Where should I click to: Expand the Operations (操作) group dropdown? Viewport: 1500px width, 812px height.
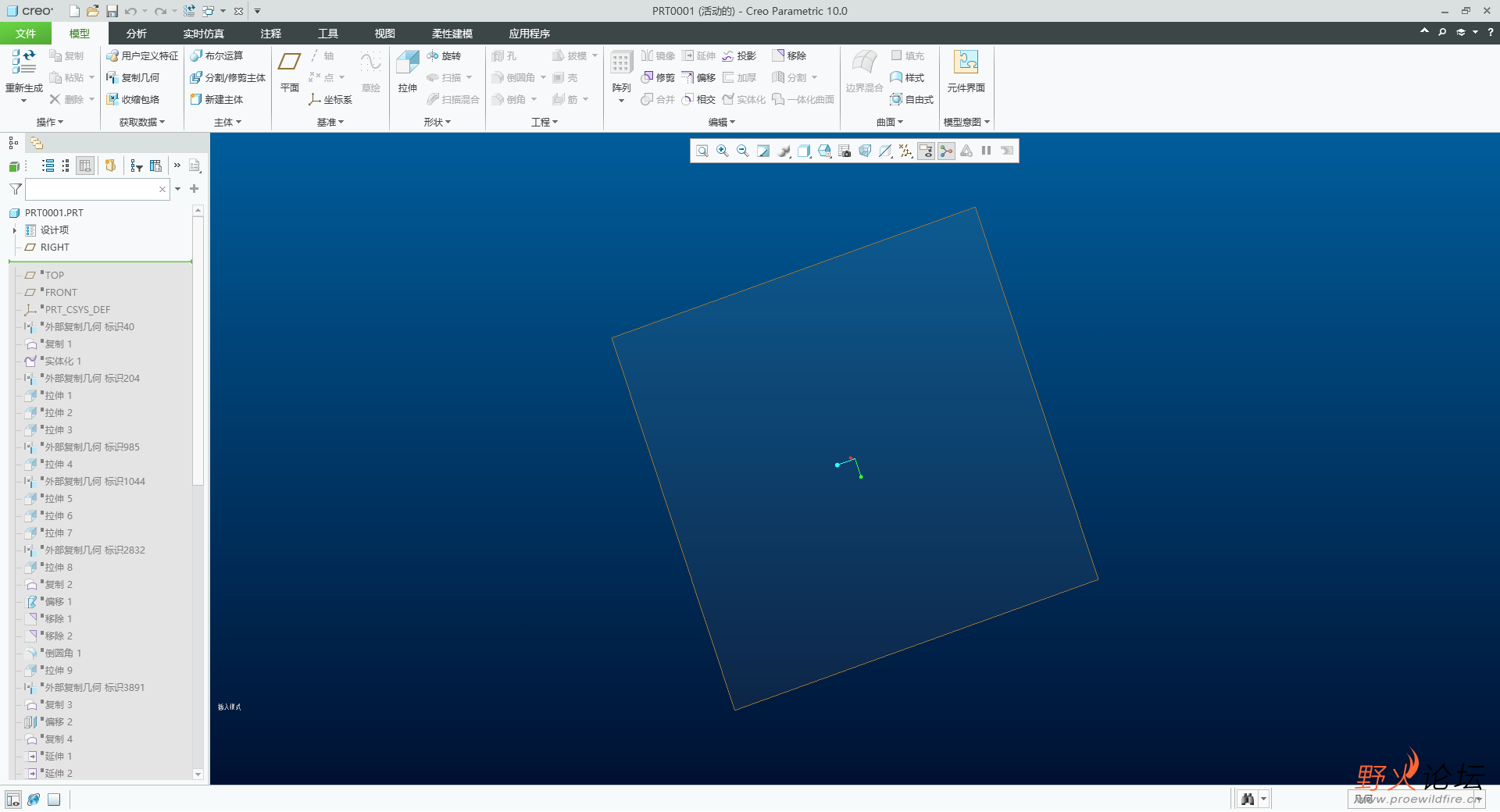click(50, 123)
